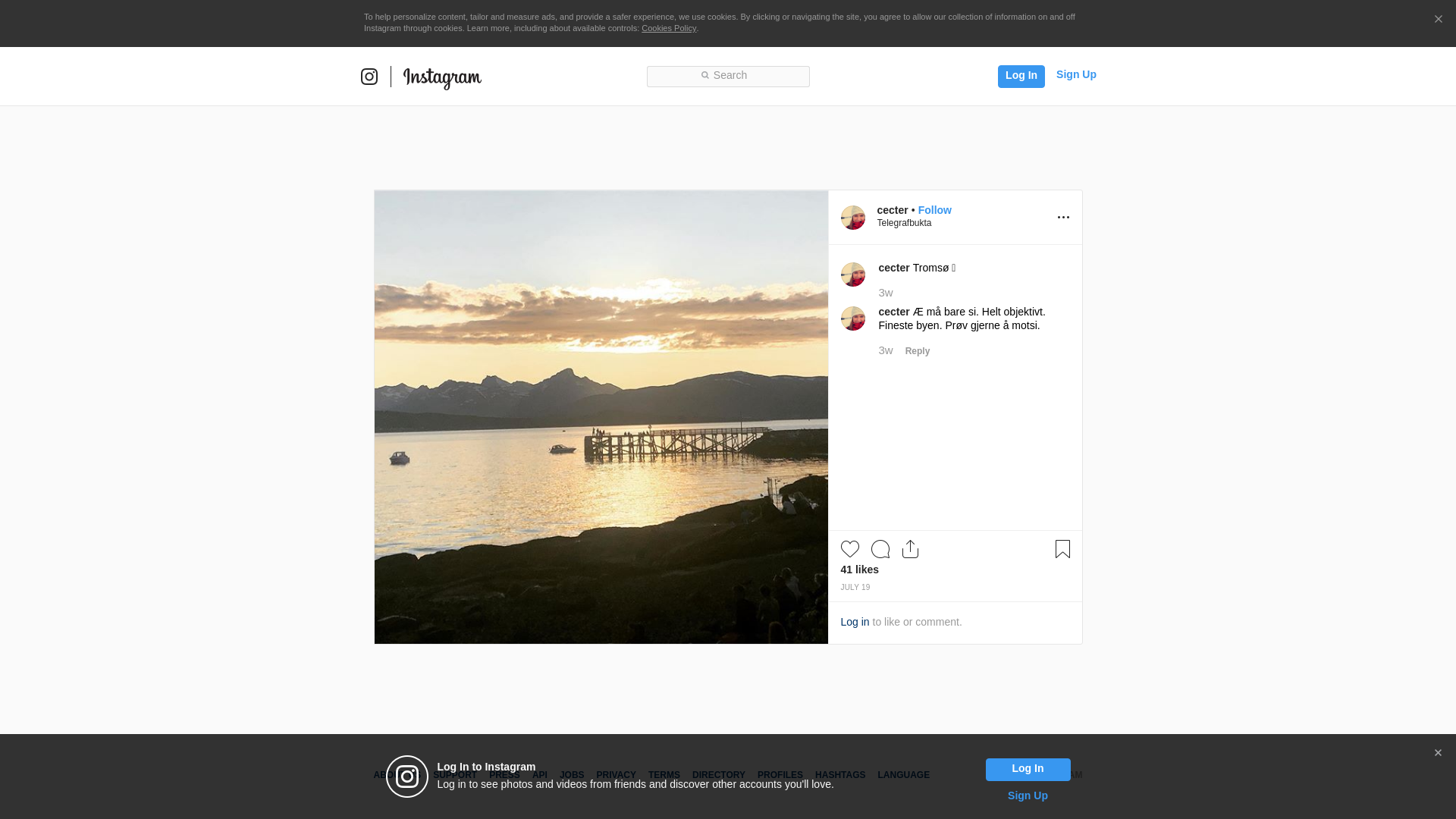Open the Cookies Policy link

669,28
